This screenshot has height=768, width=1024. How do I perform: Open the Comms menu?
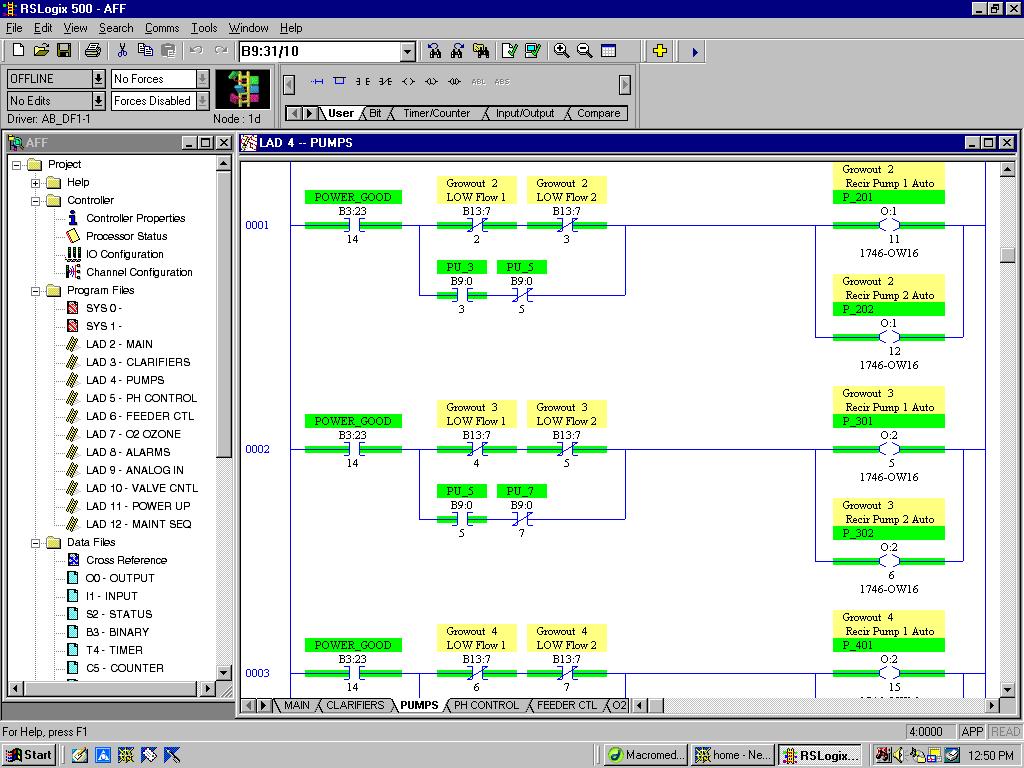tap(162, 28)
